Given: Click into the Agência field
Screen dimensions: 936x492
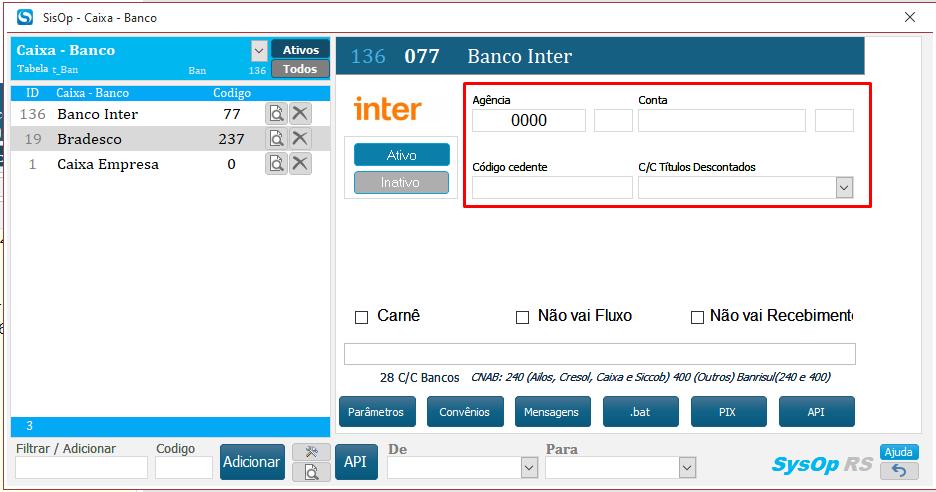Looking at the screenshot, I should click(x=529, y=121).
